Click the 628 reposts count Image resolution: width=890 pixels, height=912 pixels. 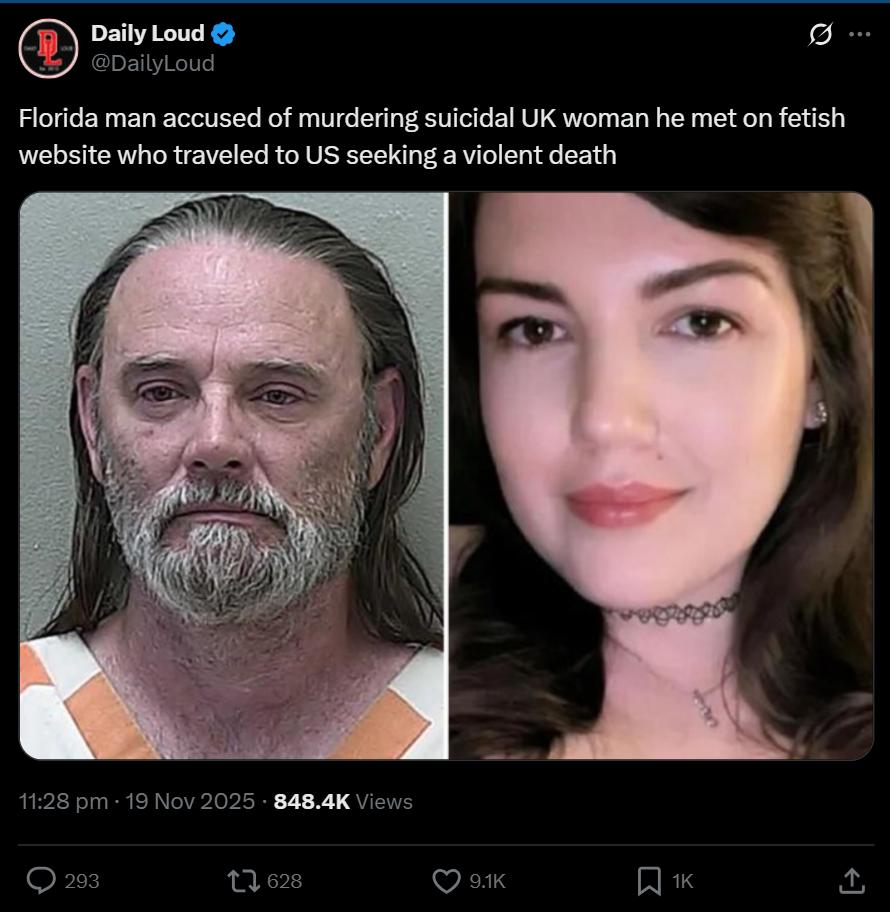[284, 881]
